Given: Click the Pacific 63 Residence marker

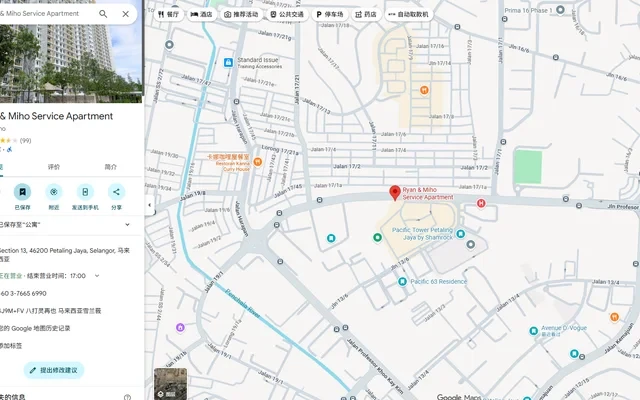Looking at the screenshot, I should tap(402, 282).
